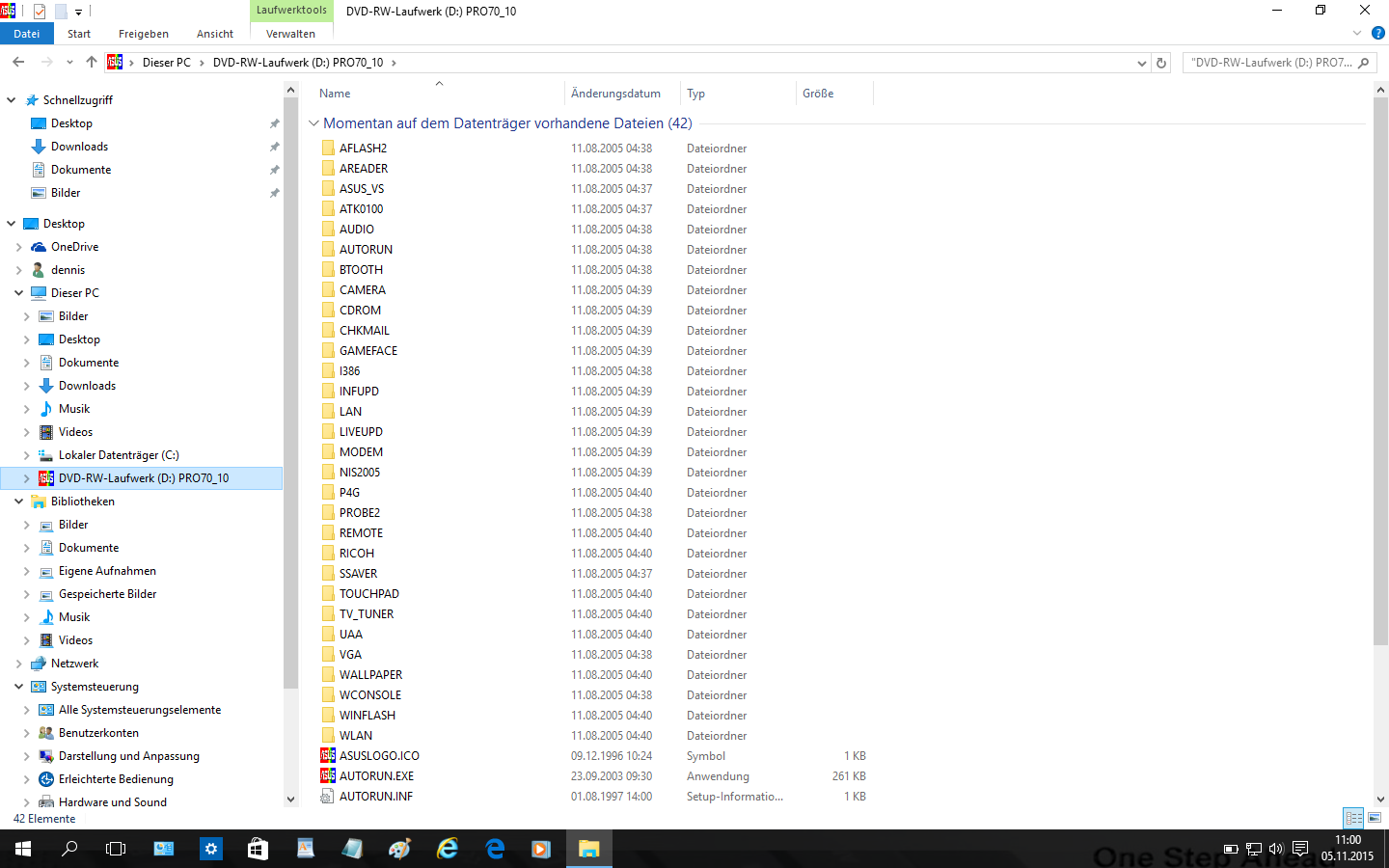Open Microsoft Edge from the taskbar

pyautogui.click(x=495, y=849)
